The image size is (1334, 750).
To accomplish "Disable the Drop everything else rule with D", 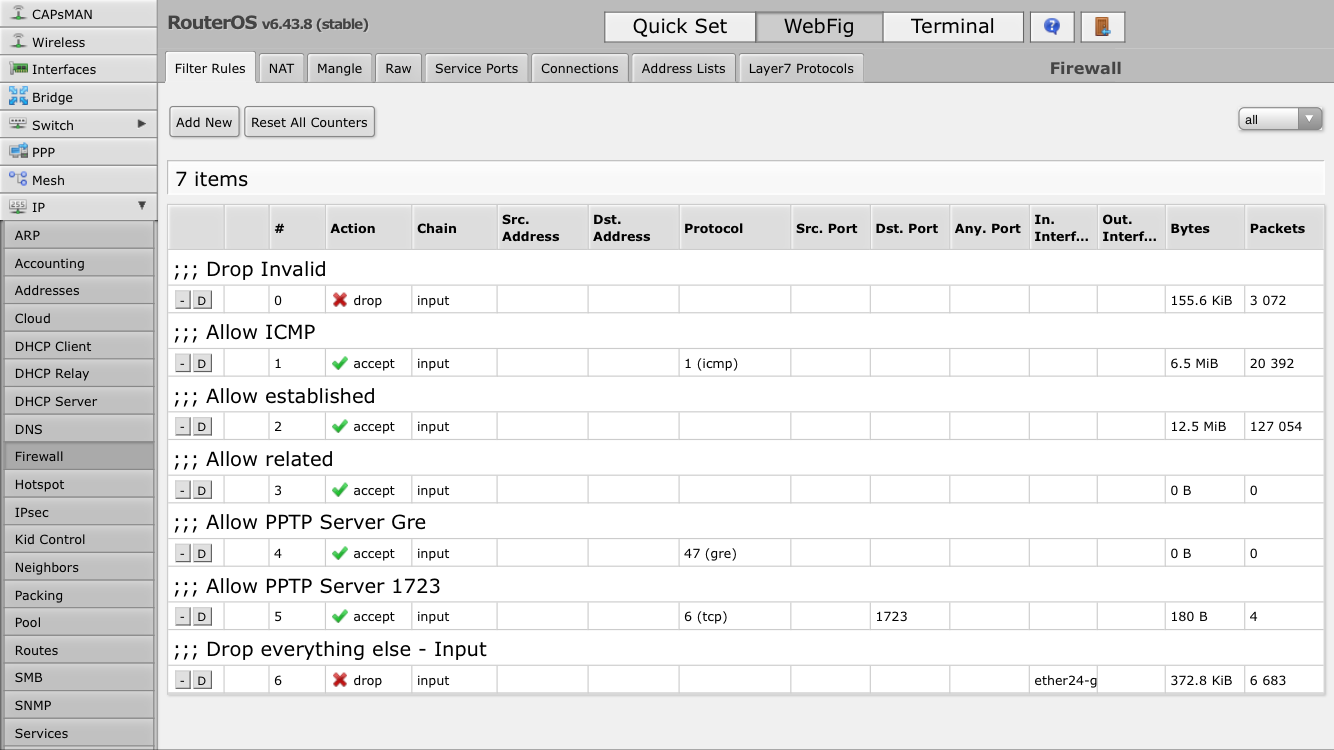I will click(x=201, y=680).
